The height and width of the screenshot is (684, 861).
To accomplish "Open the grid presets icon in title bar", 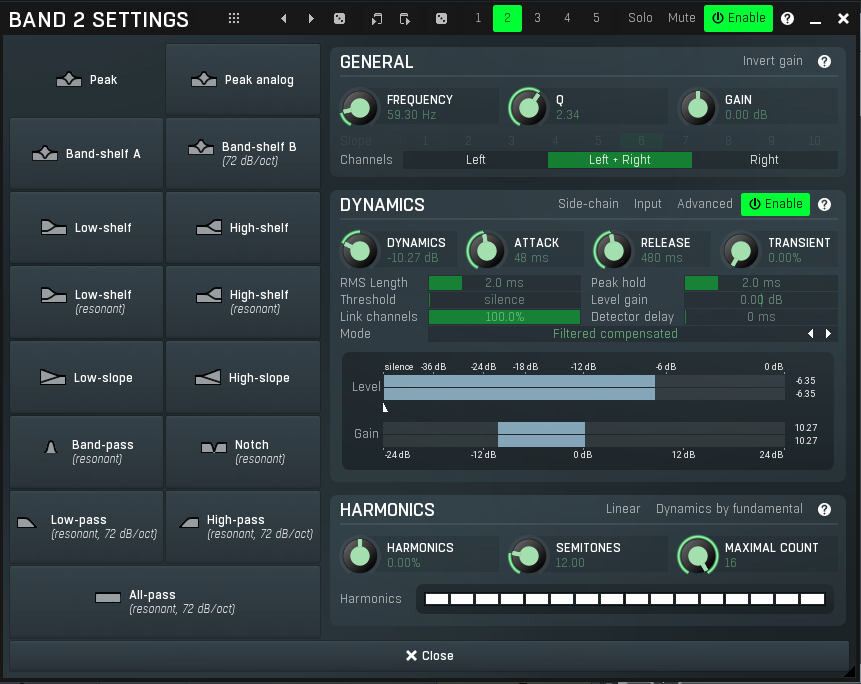I will [234, 18].
